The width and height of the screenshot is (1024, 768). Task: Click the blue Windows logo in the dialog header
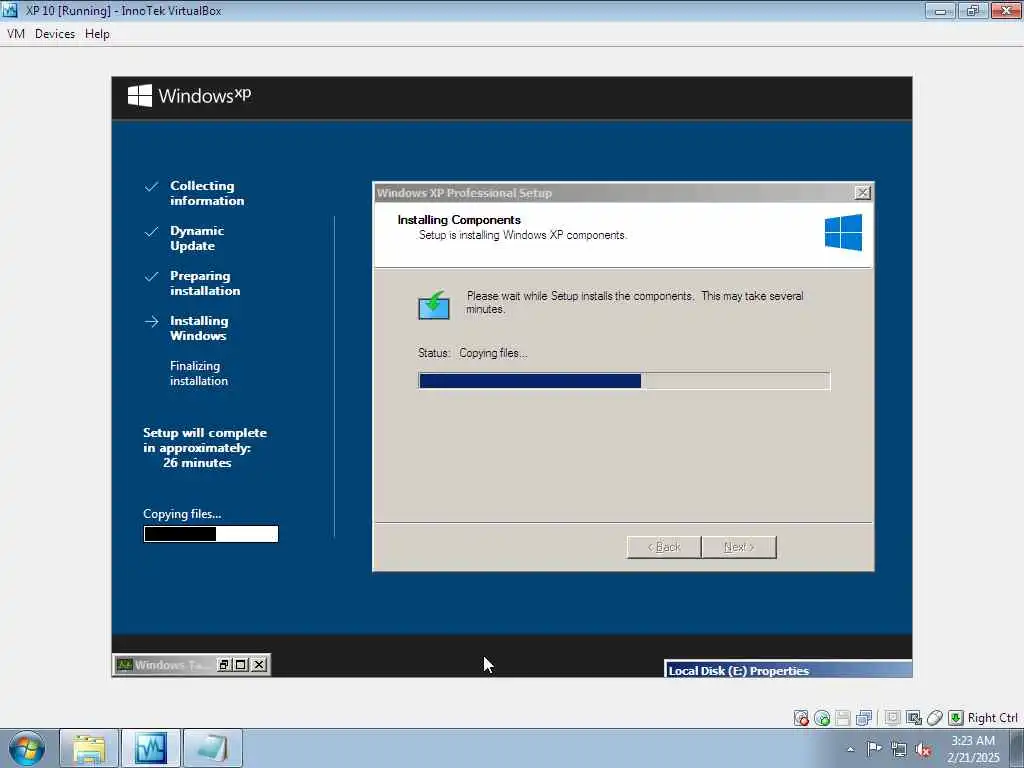click(843, 232)
